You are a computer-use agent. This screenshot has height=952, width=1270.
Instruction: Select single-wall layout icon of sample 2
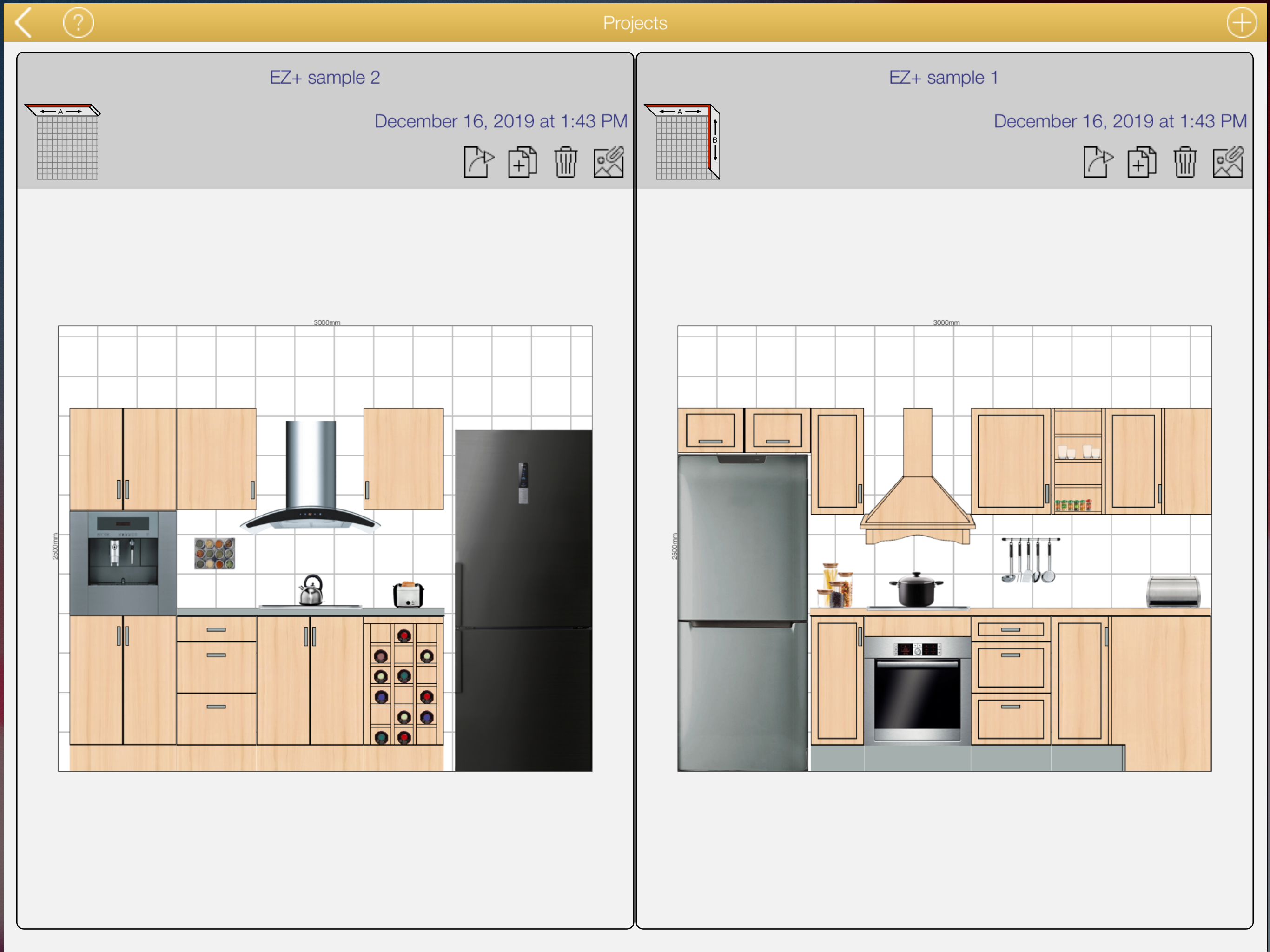click(63, 142)
